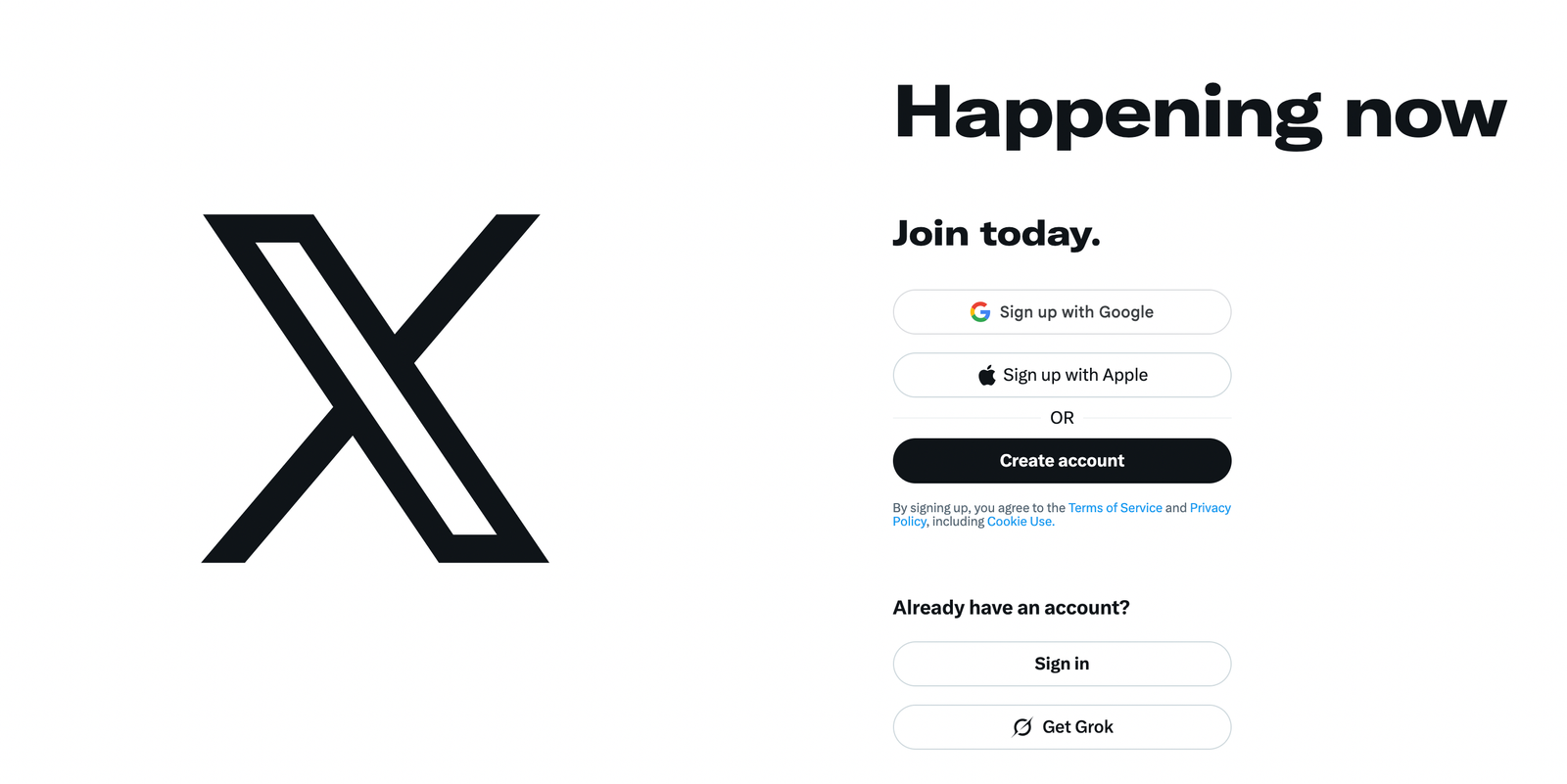
Task: Open the Terms of Service link
Action: (x=1115, y=508)
